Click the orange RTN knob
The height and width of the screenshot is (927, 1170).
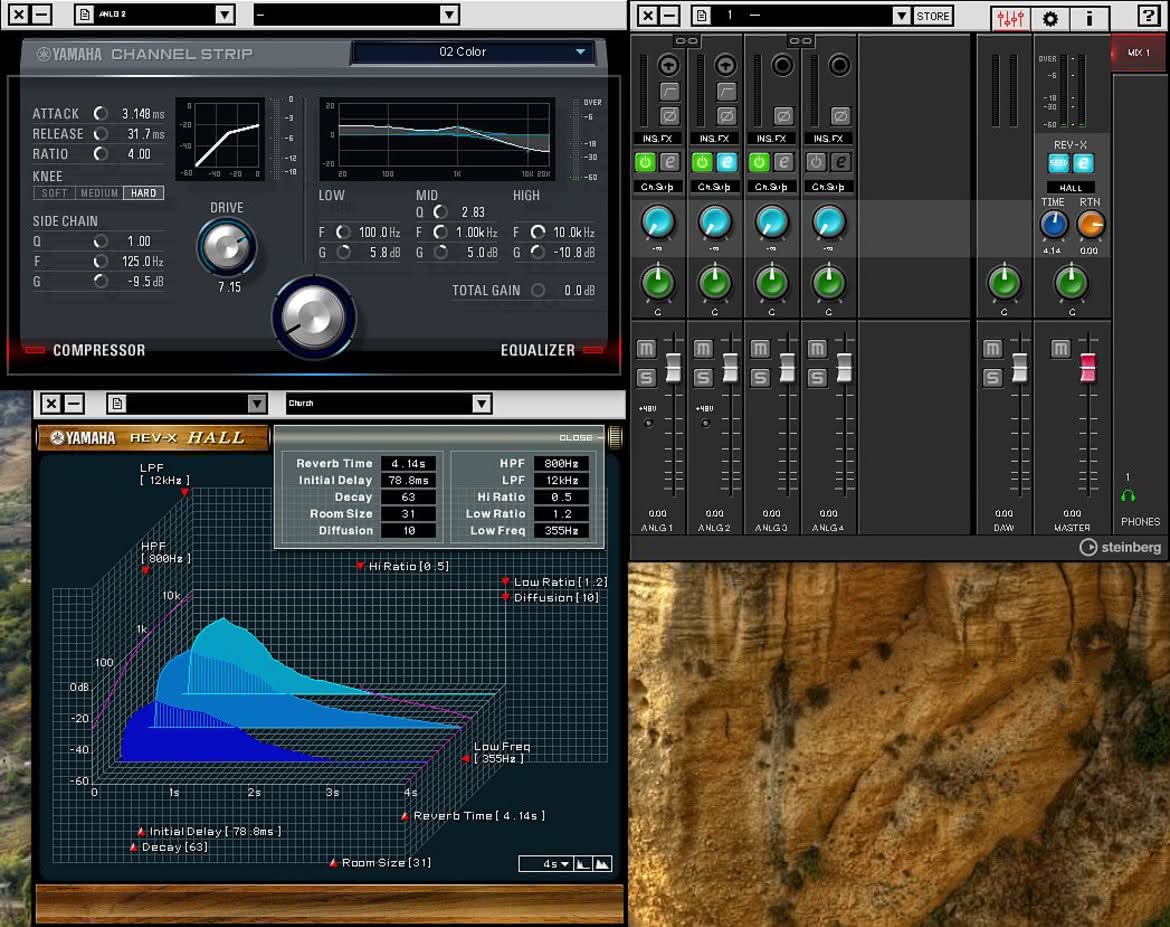pos(1090,225)
